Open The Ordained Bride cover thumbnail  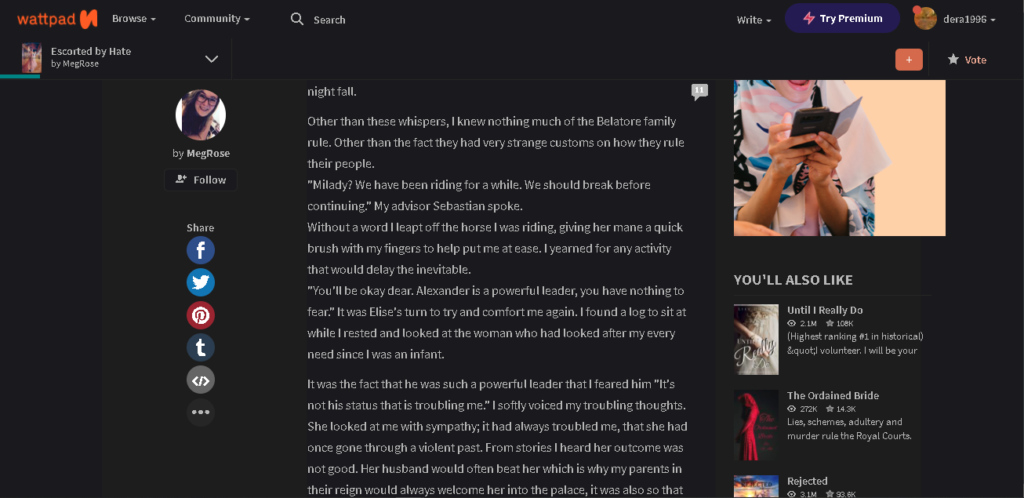pos(756,425)
